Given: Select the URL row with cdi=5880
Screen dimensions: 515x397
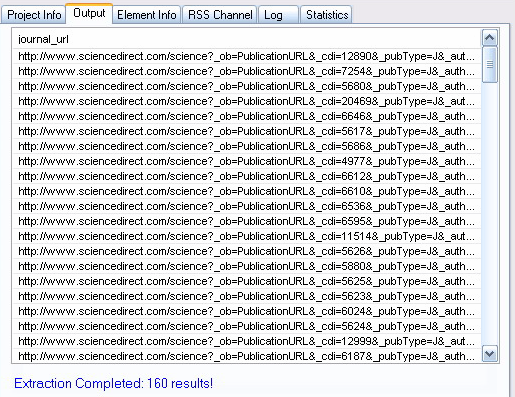Looking at the screenshot, I should click(246, 266).
